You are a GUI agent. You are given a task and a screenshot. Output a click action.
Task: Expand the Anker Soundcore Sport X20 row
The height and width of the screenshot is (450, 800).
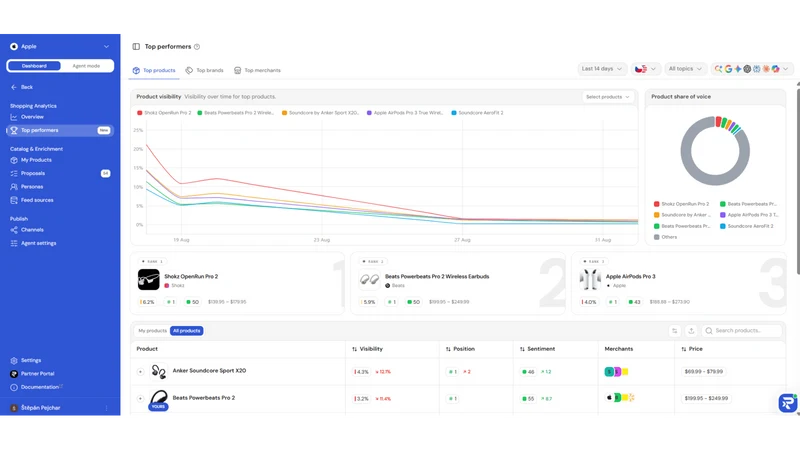[x=140, y=372]
